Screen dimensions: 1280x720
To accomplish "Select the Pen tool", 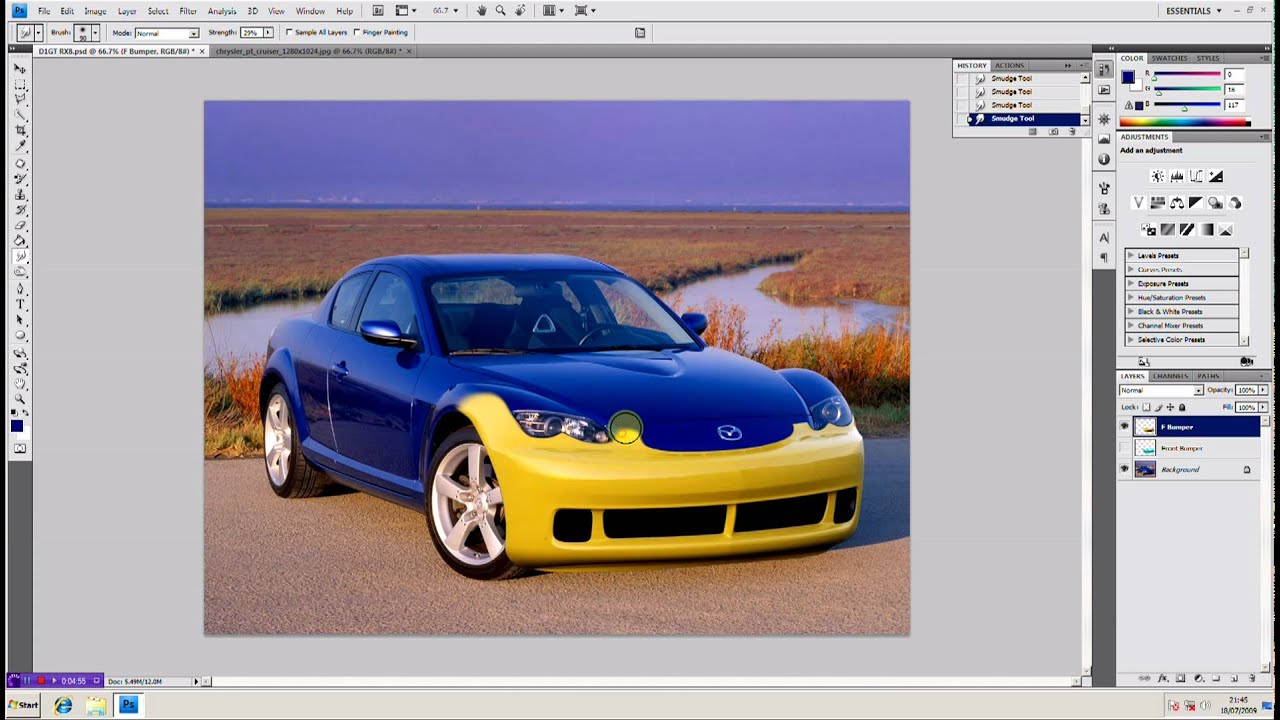I will tap(20, 288).
